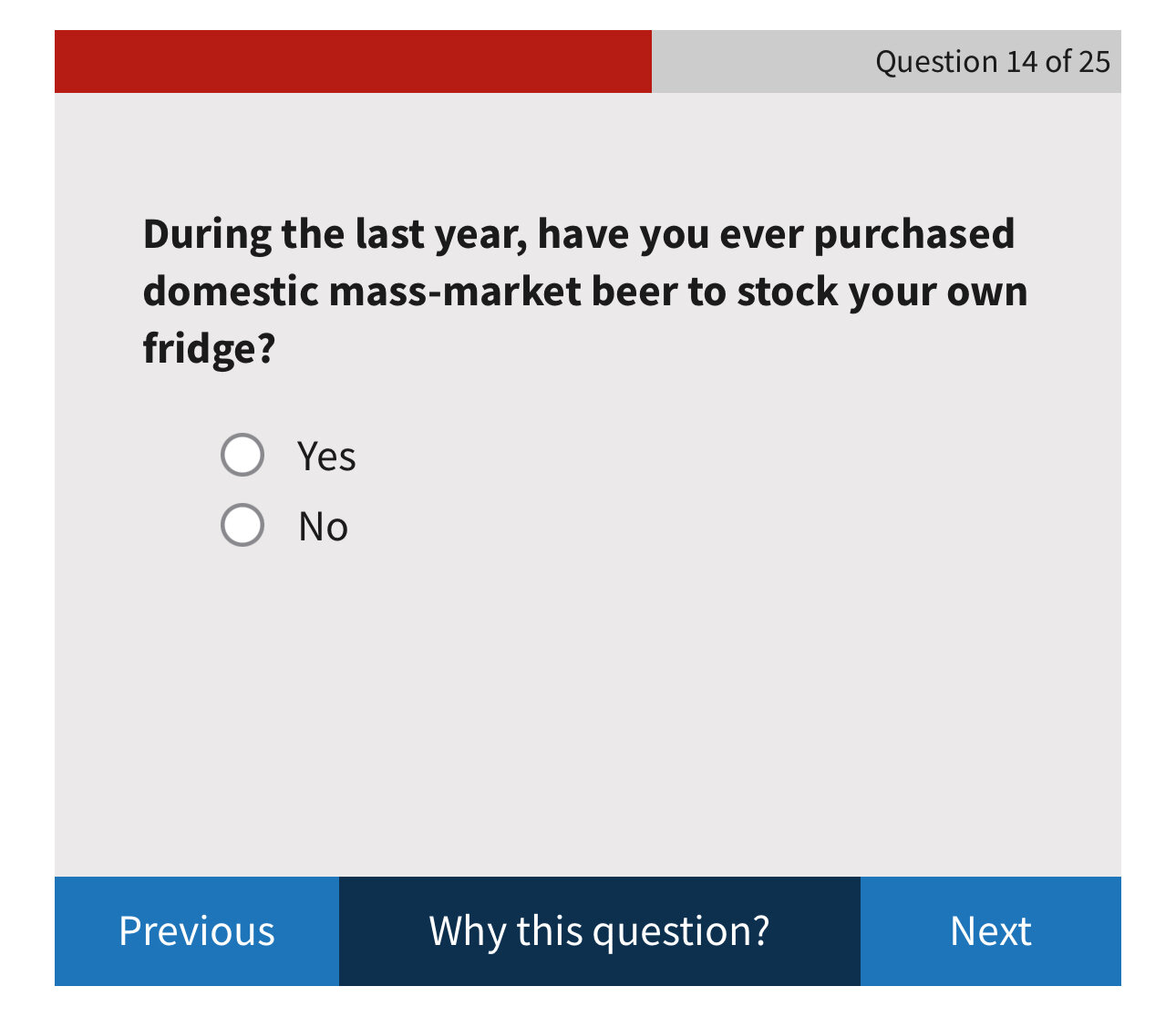Select the Yes radio button
This screenshot has height=1017, width=1176.
point(242,455)
